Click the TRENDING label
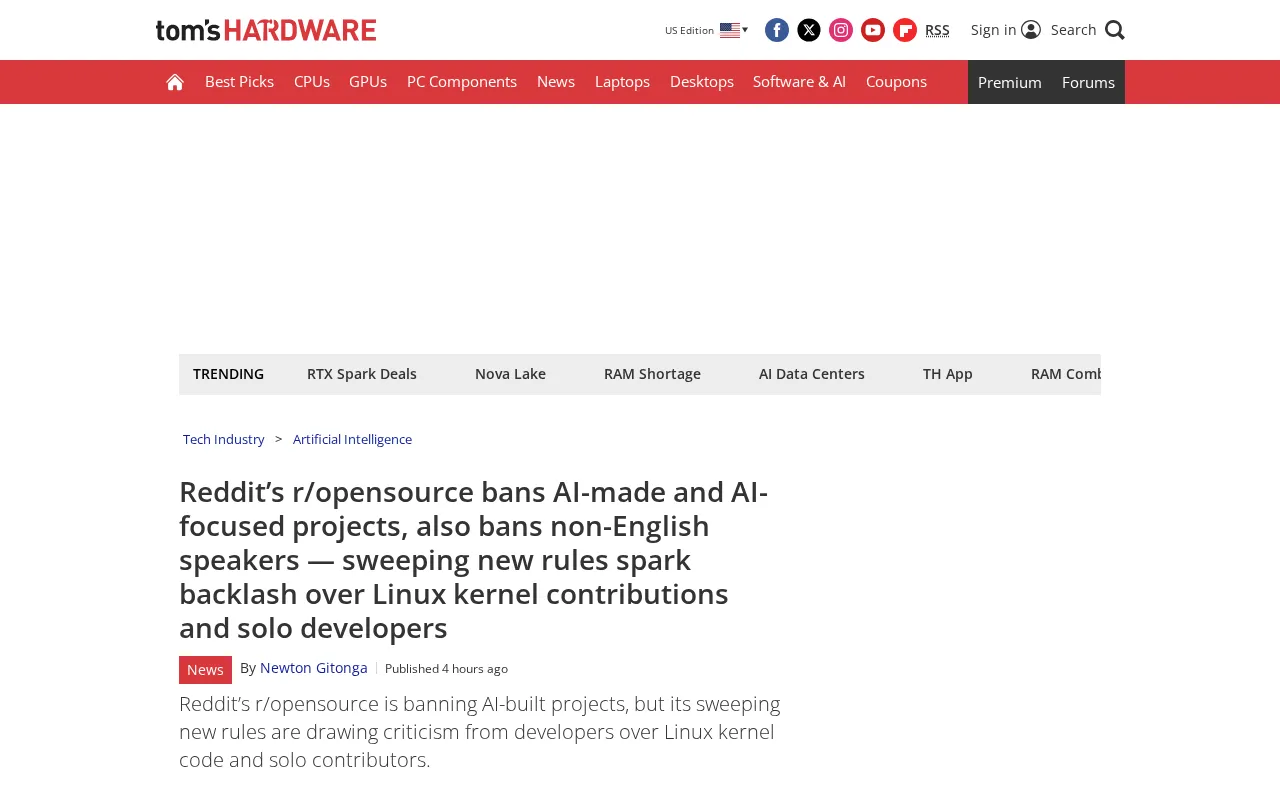Image resolution: width=1280 pixels, height=800 pixels. [x=228, y=374]
